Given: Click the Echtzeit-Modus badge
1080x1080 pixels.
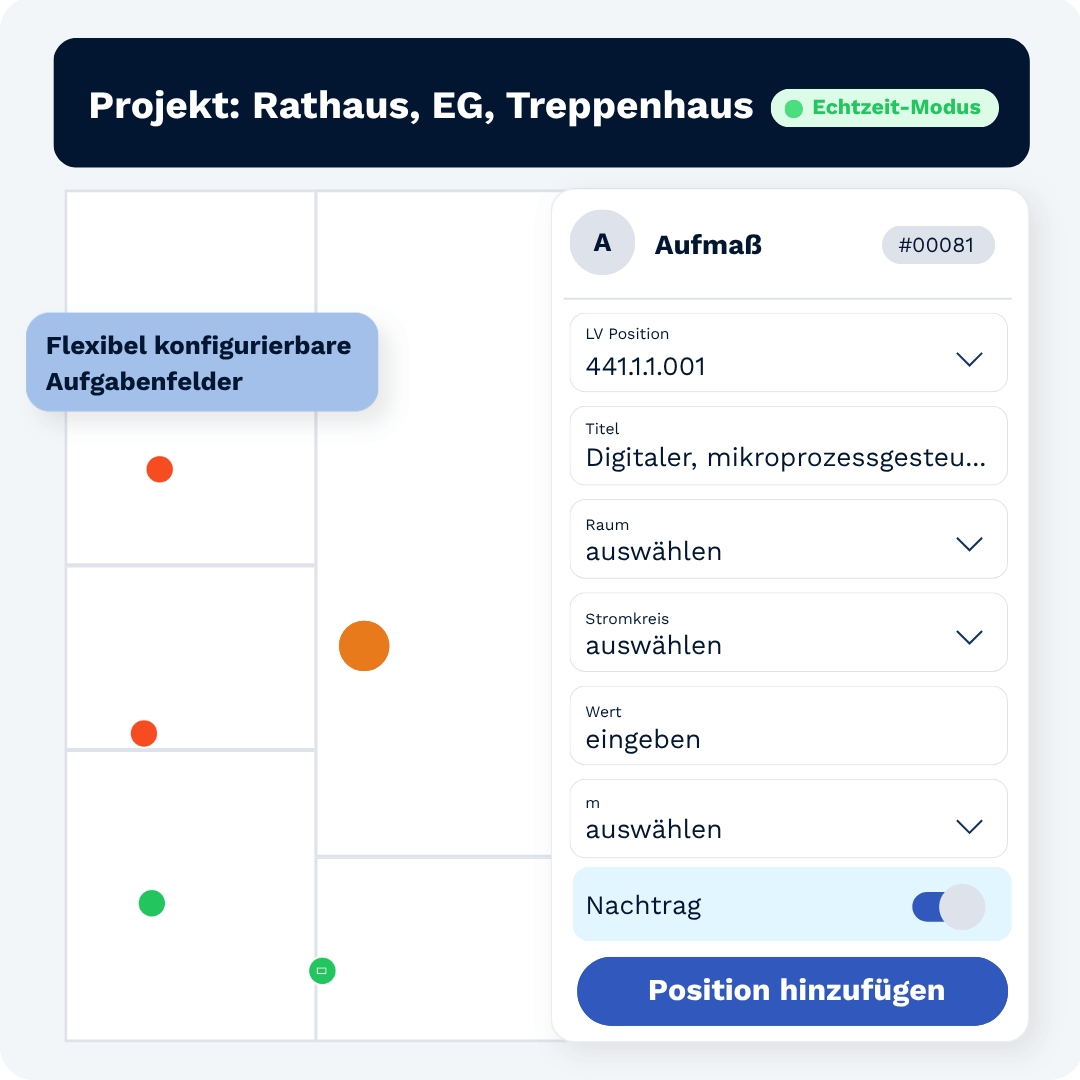Looking at the screenshot, I should point(884,108).
